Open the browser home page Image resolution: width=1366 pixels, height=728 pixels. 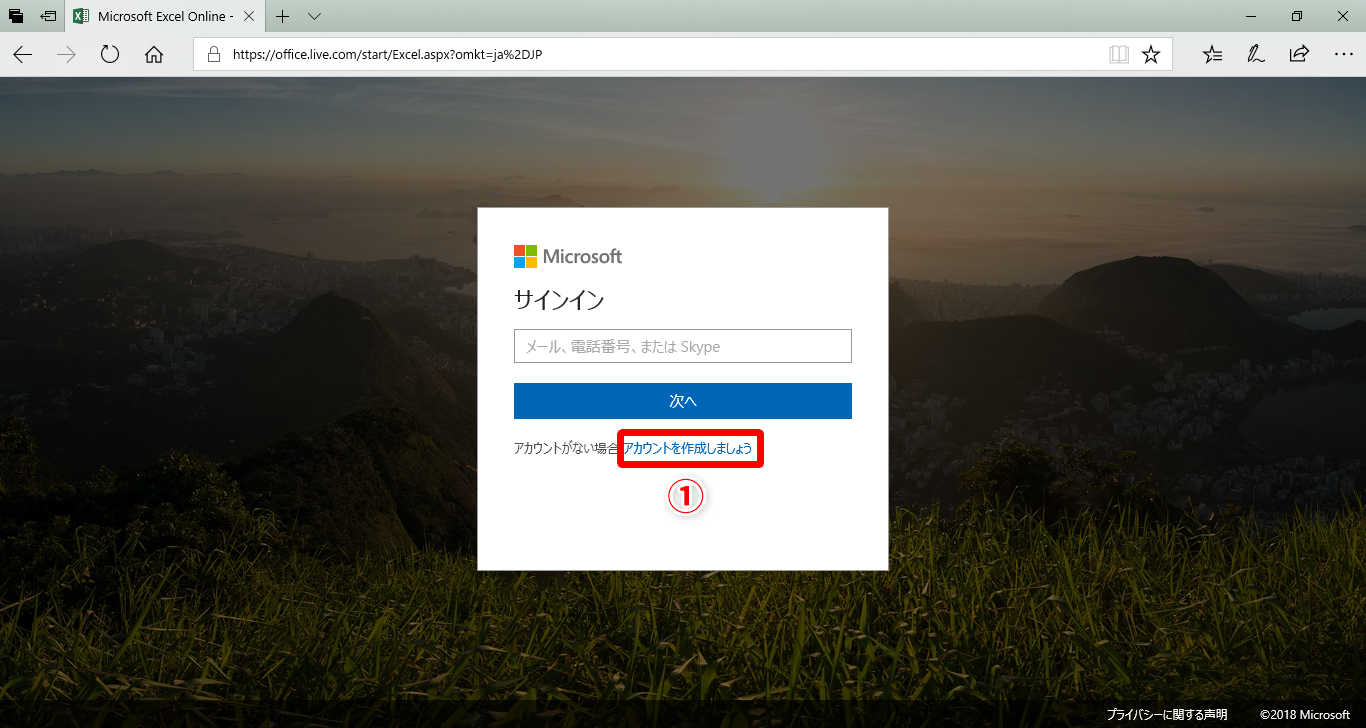tap(154, 55)
